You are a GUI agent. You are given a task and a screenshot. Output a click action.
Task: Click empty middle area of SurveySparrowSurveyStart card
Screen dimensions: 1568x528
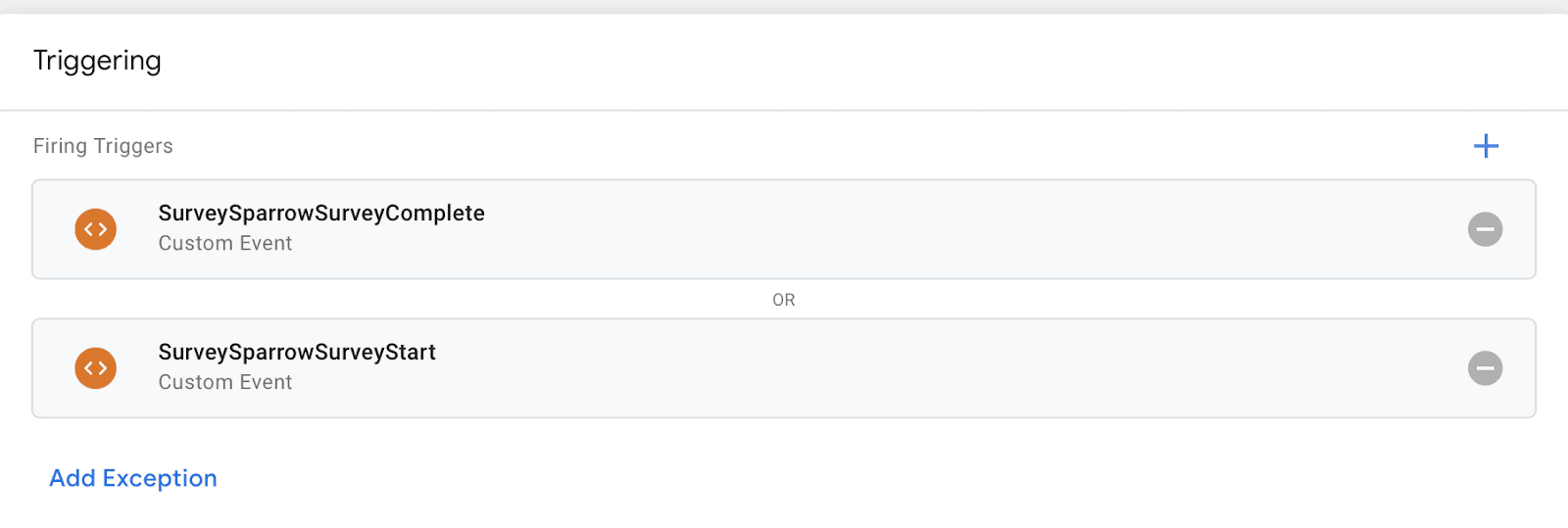click(882, 368)
